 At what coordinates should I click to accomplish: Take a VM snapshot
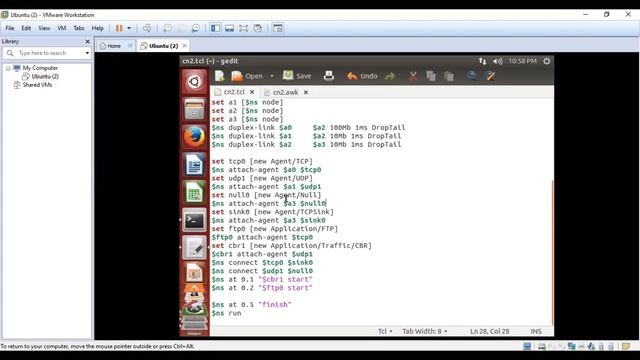pyautogui.click(x=167, y=28)
